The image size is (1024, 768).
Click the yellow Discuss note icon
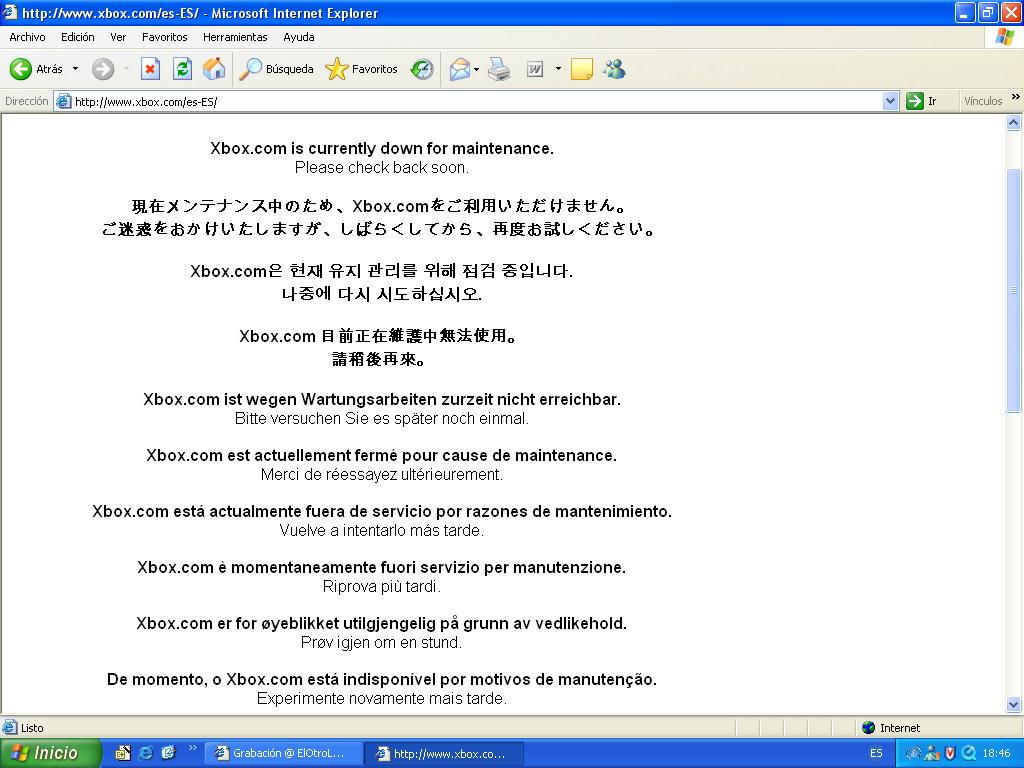pyautogui.click(x=581, y=69)
